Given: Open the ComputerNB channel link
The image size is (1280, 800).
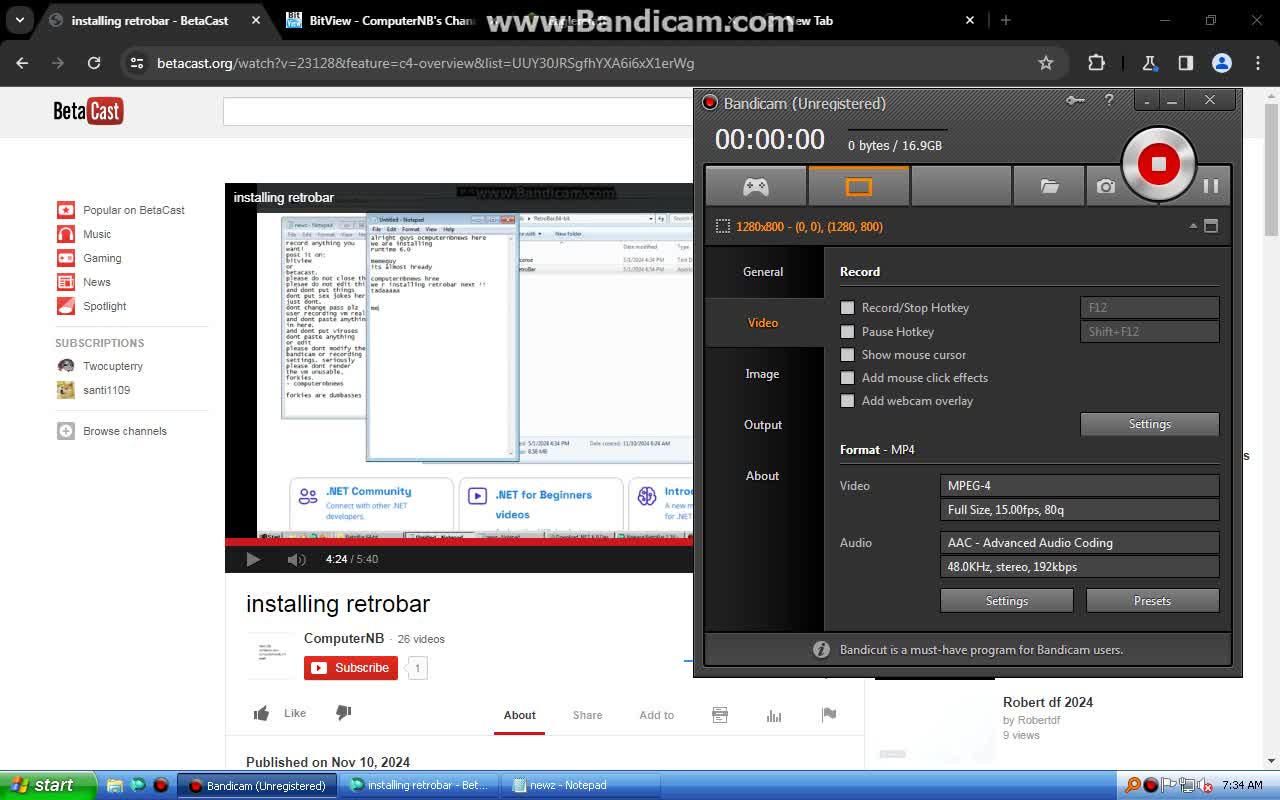Looking at the screenshot, I should coord(344,638).
